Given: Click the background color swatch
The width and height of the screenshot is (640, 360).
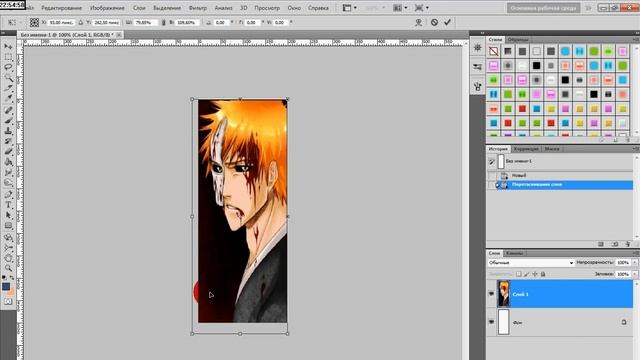Looking at the screenshot, I should click(11, 292).
